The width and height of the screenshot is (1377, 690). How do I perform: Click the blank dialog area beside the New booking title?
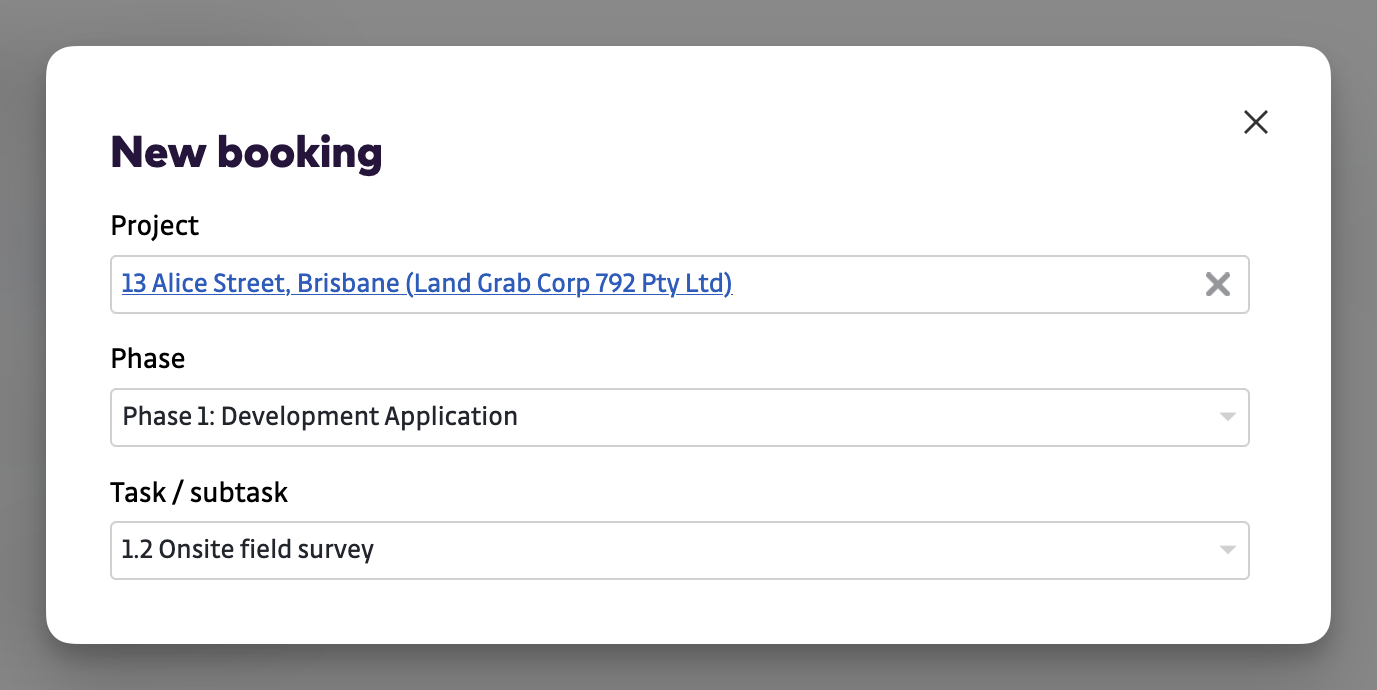pos(800,152)
